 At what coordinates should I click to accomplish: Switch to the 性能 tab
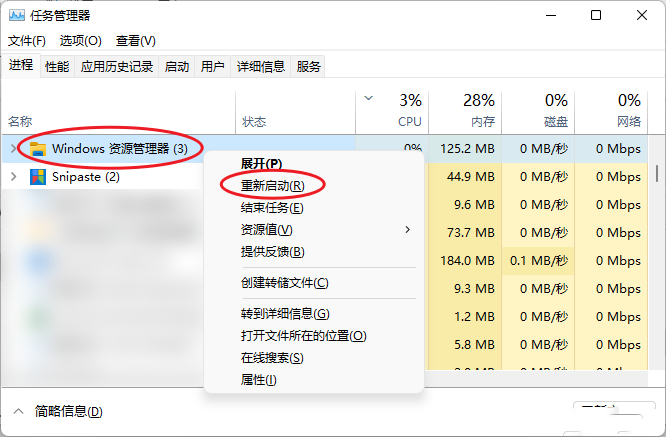tap(57, 66)
